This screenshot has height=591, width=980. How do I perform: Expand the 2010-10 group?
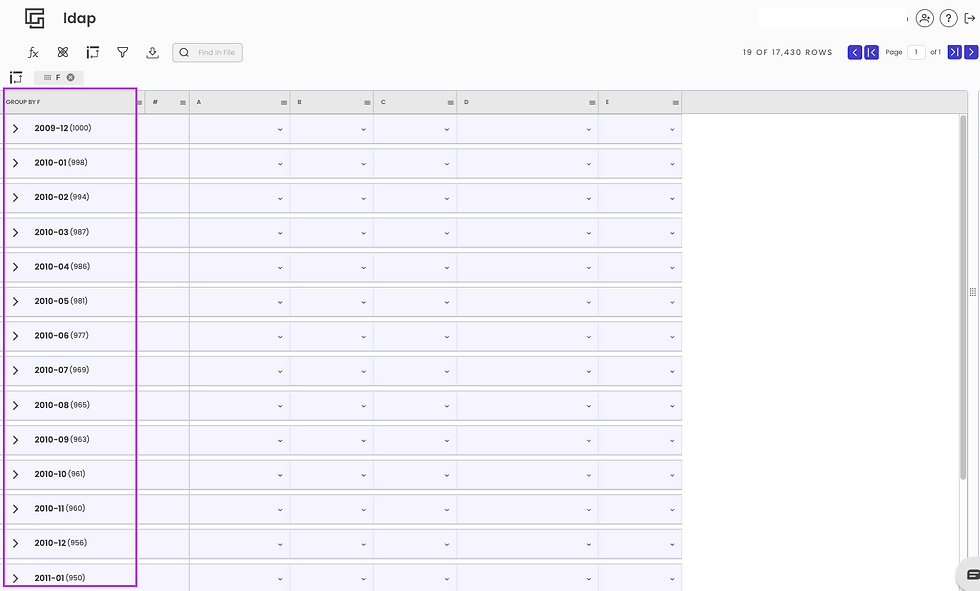[x=16, y=474]
